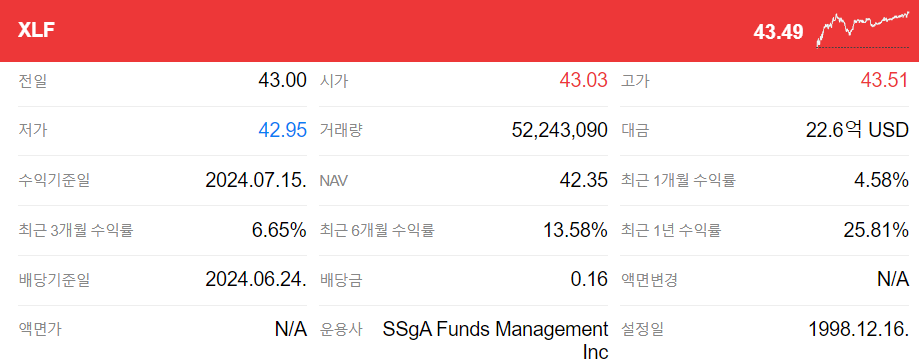
Task: Select the 3-month return 6.65%
Action: (x=279, y=230)
